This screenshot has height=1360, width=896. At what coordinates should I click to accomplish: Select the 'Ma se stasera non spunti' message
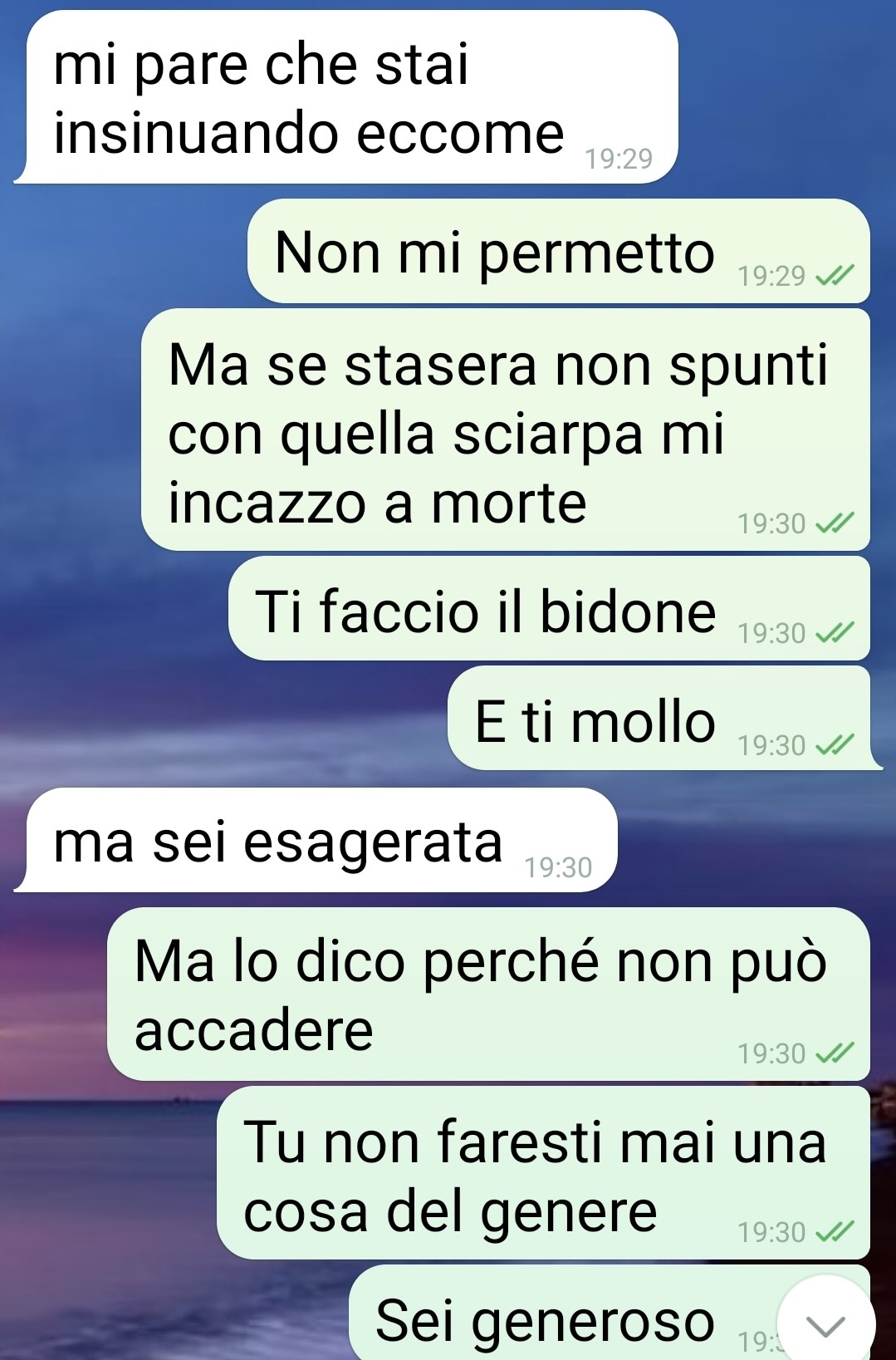coord(506,430)
